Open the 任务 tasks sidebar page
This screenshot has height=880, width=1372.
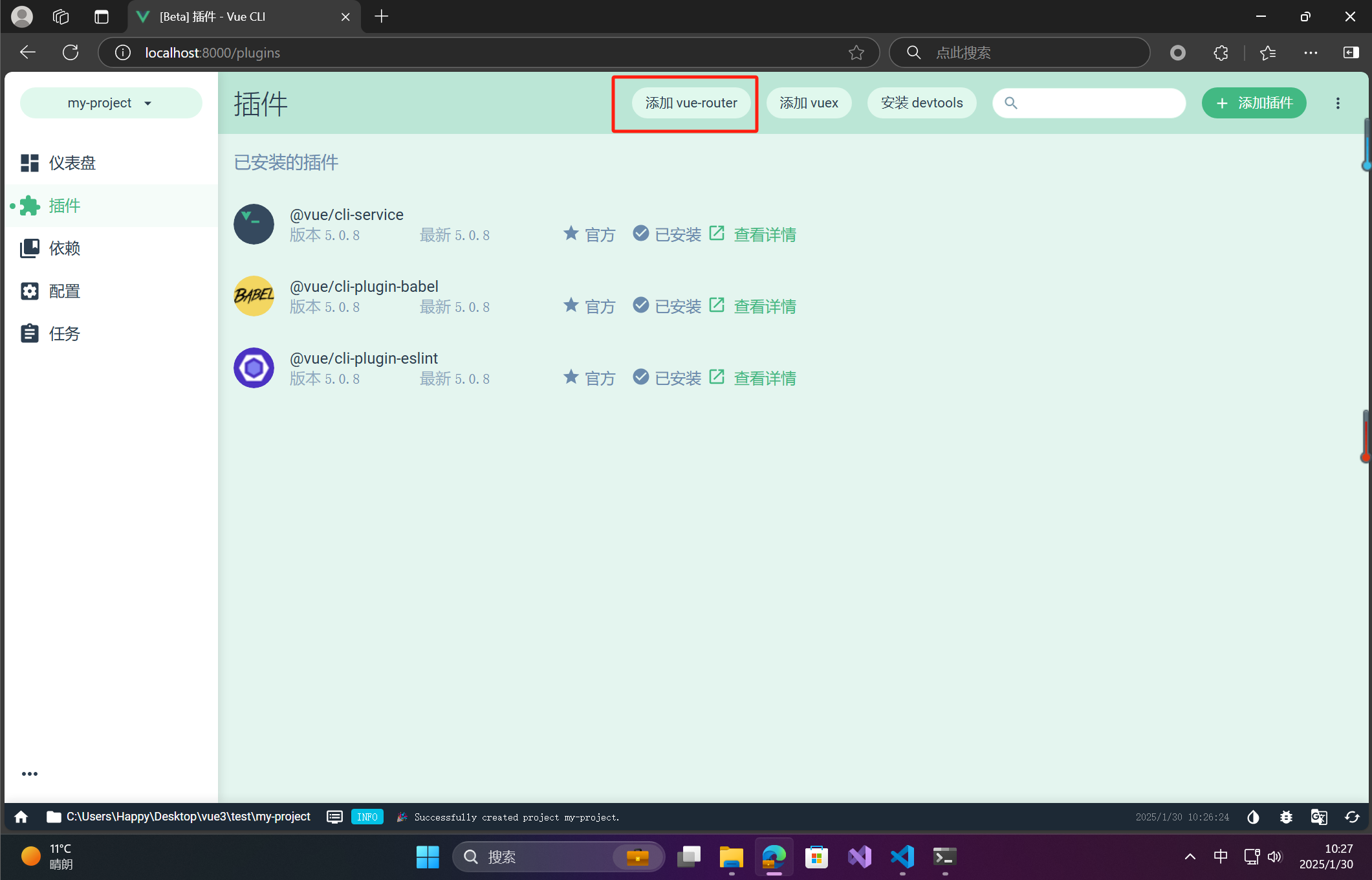click(x=65, y=333)
